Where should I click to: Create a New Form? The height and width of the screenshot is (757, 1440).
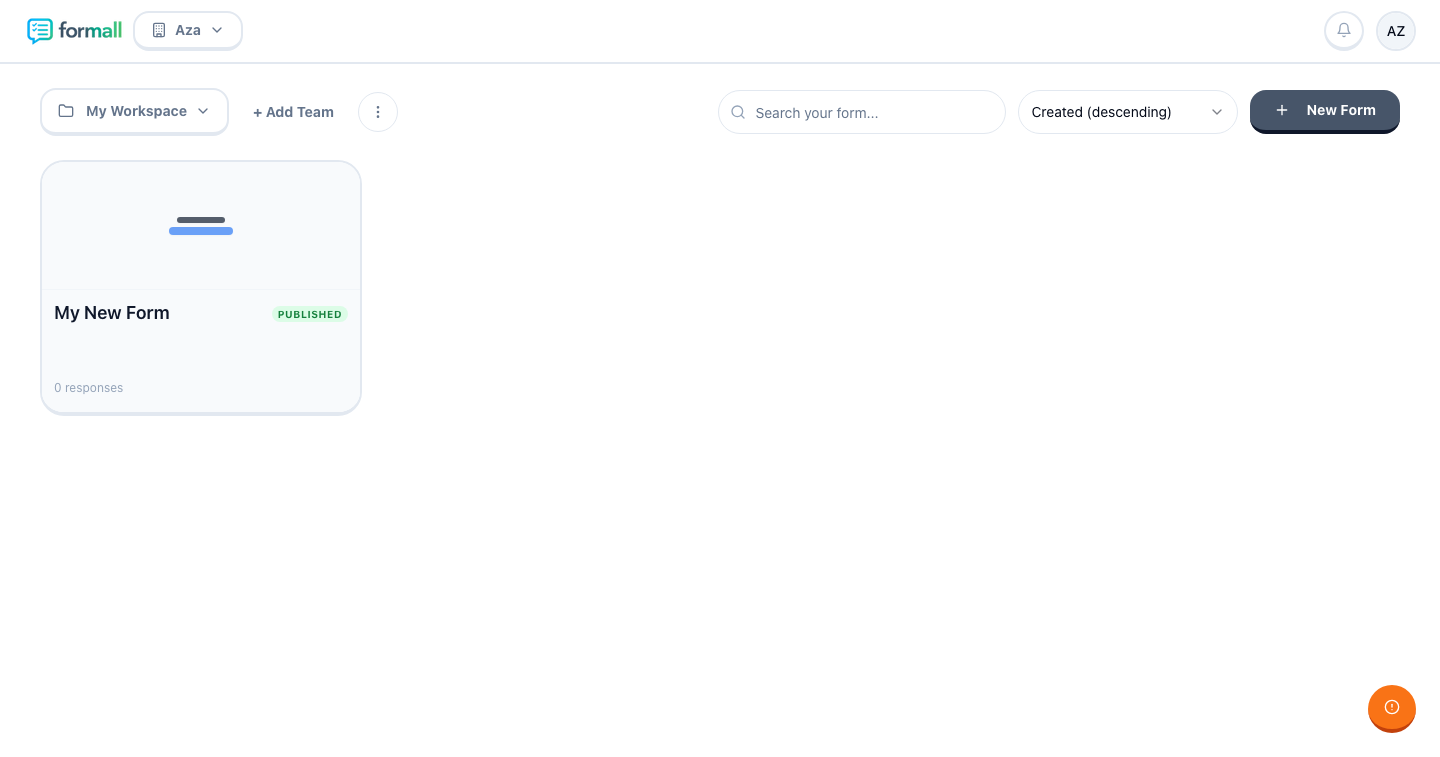(1325, 111)
